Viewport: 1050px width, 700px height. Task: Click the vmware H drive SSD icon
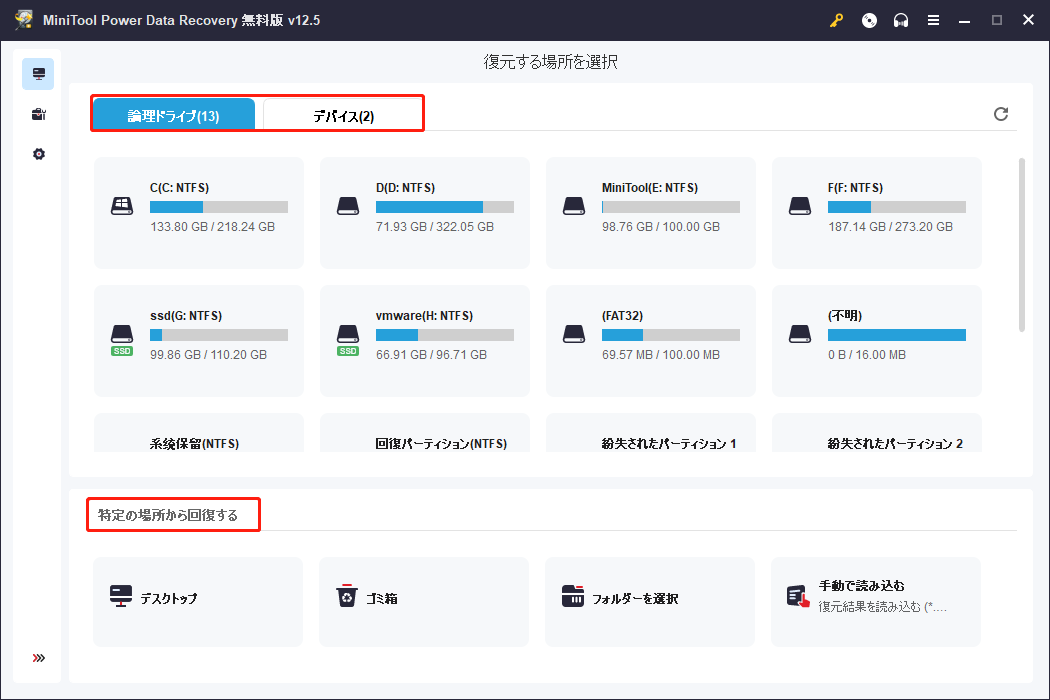pyautogui.click(x=348, y=340)
